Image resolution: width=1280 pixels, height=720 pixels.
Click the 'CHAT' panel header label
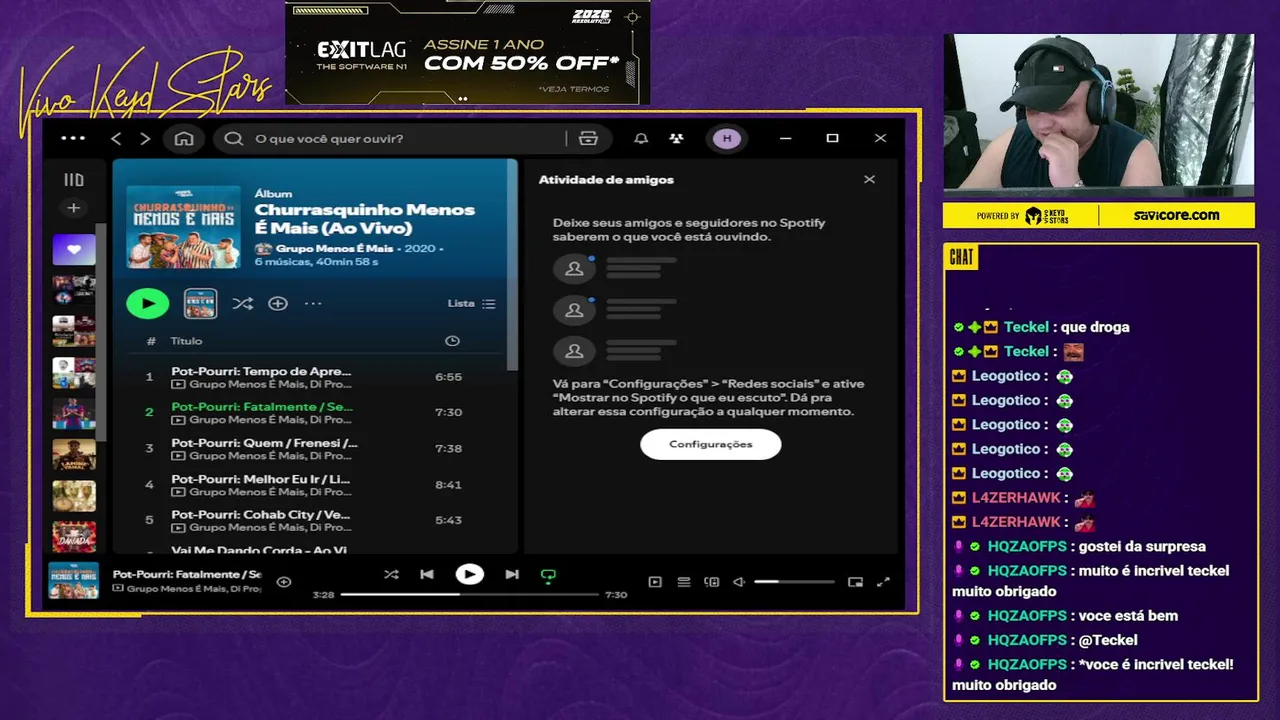click(x=961, y=258)
